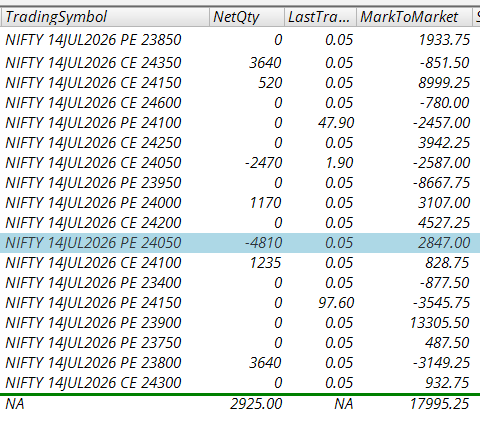Click NetQty 3640 in PE 23800 row
The image size is (480, 433).
[x=266, y=363]
